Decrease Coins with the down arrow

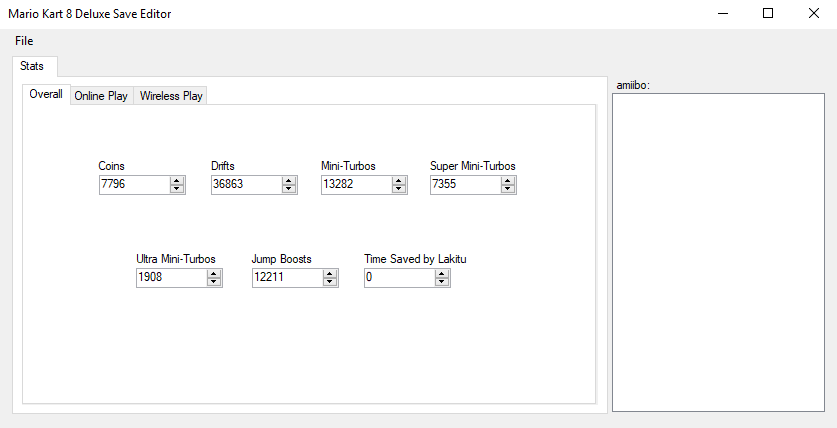point(177,189)
